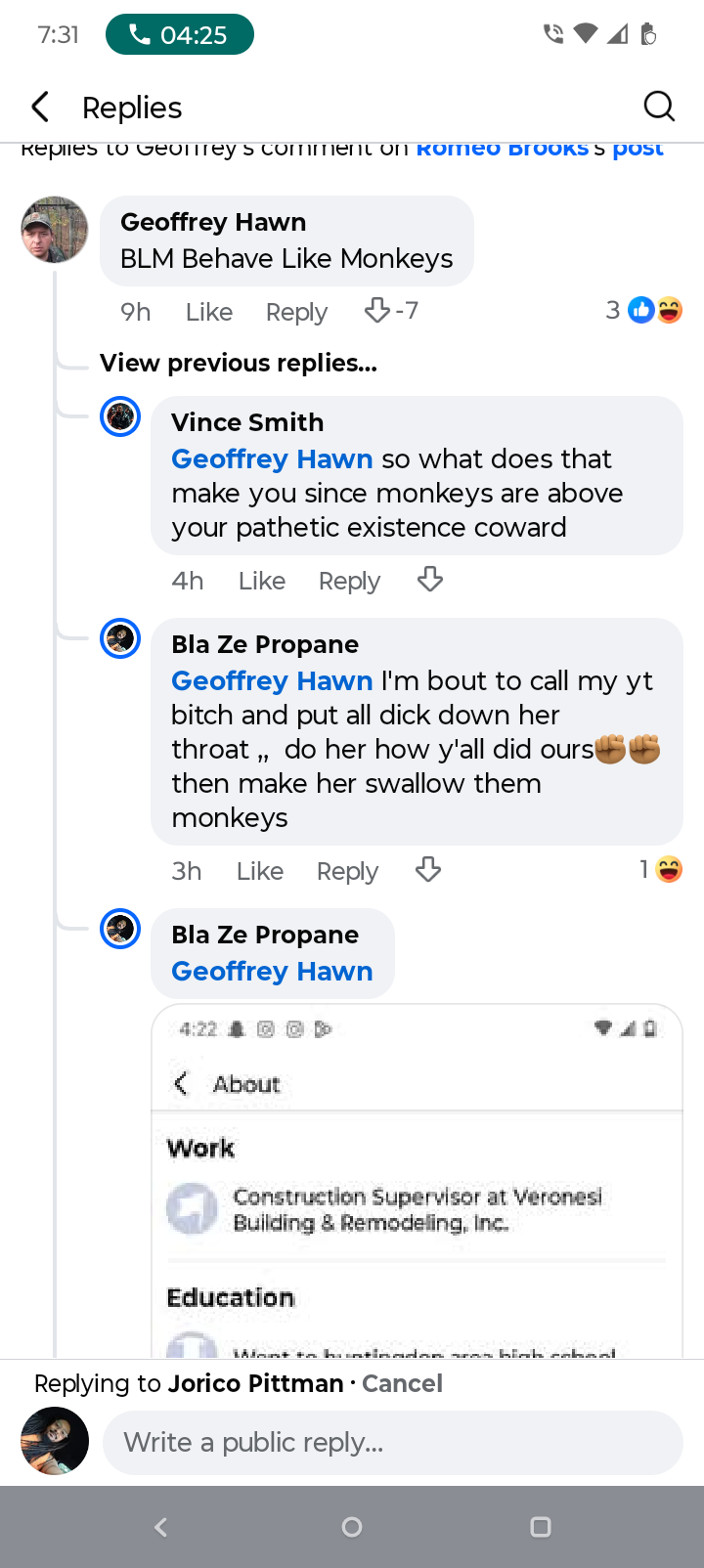704x1568 pixels.
Task: Downvote Bla Ze Propane's 3h reply
Action: (428, 870)
